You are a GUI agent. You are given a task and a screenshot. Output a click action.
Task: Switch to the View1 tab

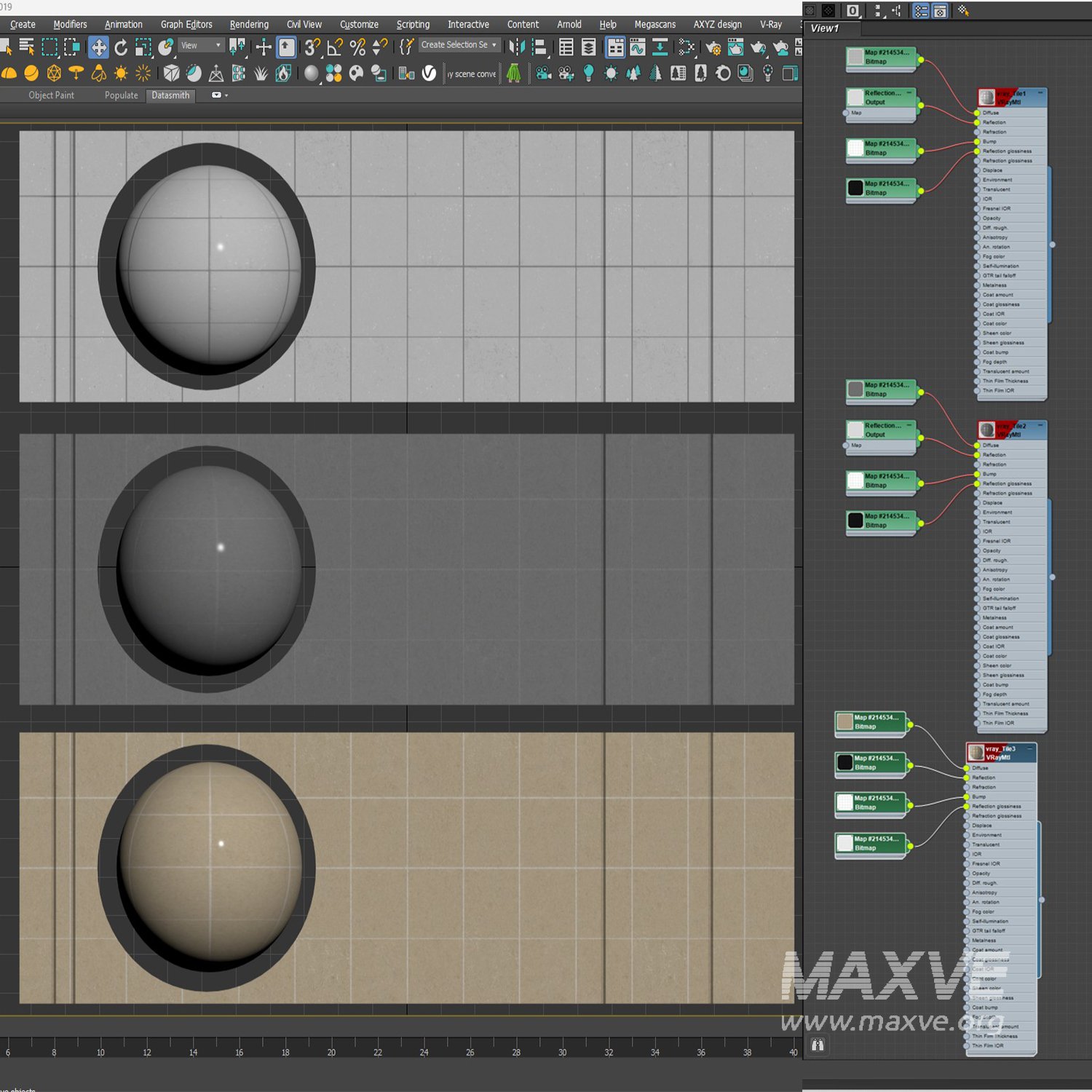[825, 28]
